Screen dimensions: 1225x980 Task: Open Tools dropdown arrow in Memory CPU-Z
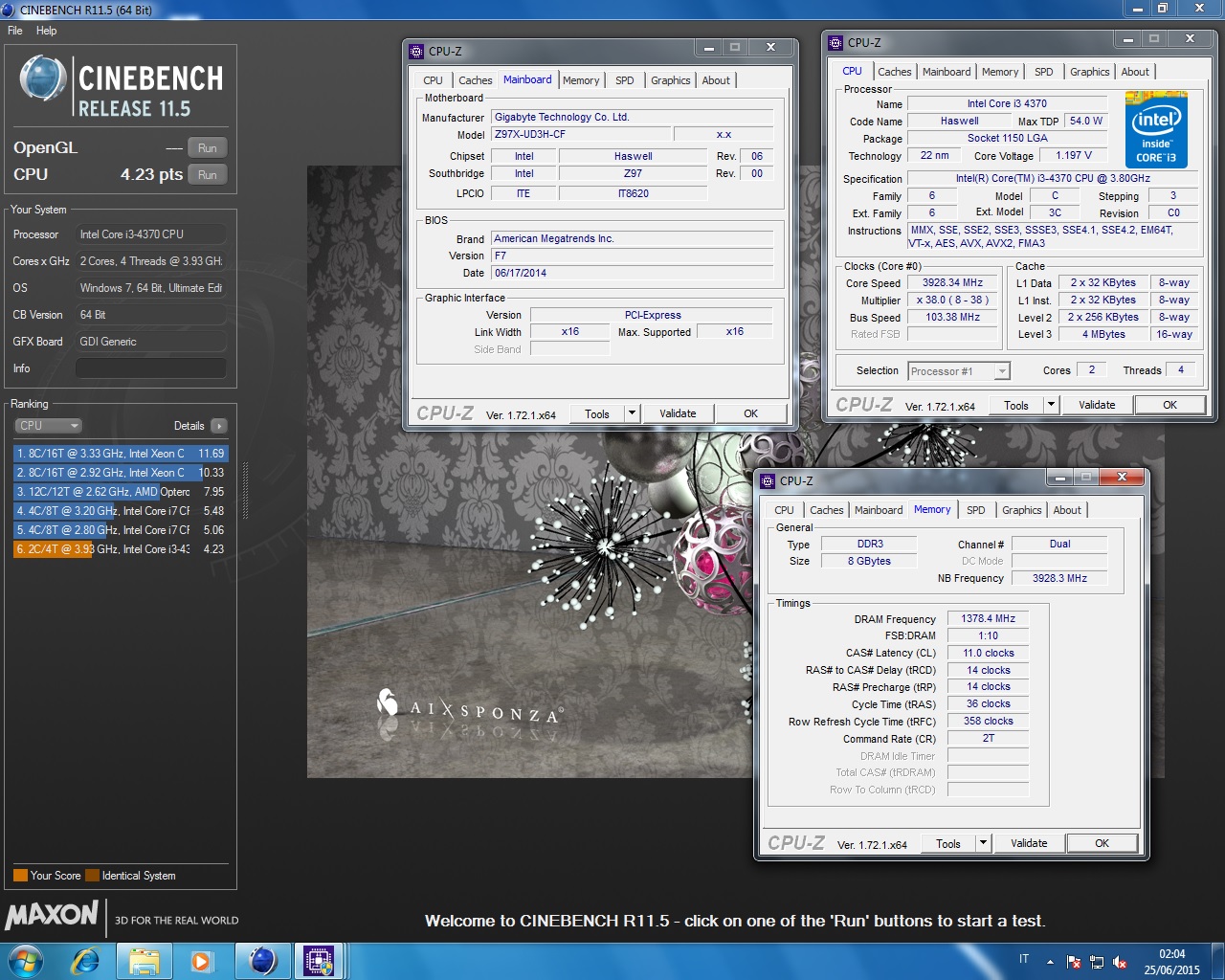click(x=983, y=843)
